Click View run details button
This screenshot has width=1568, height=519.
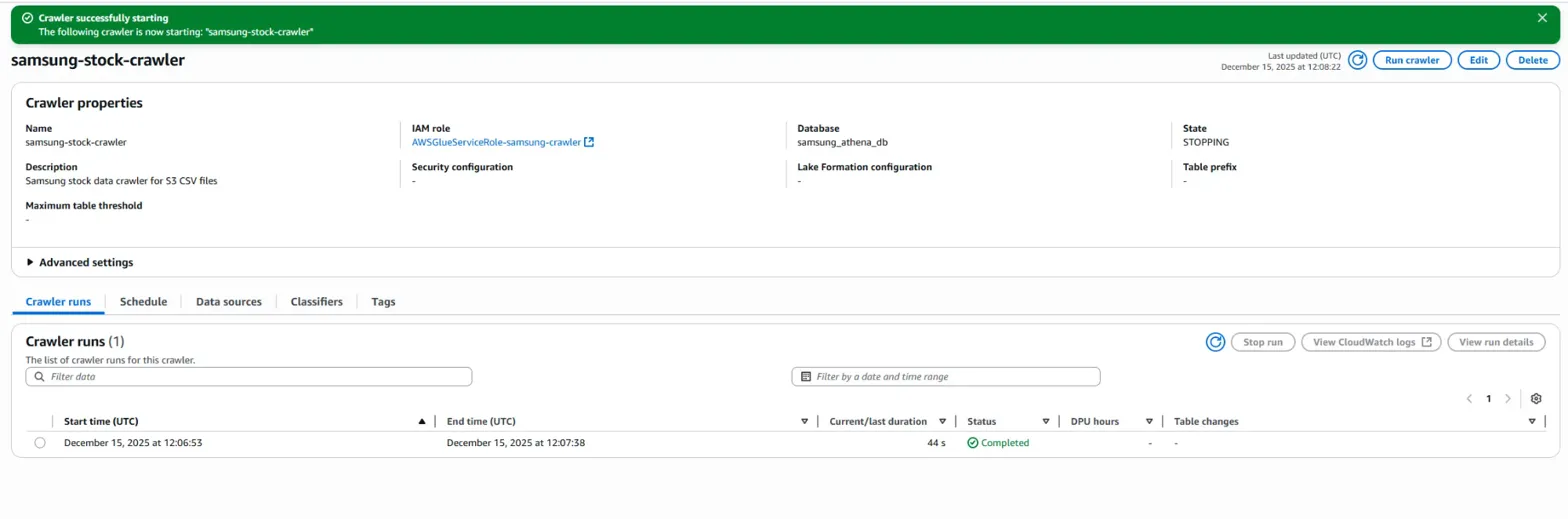(x=1496, y=342)
